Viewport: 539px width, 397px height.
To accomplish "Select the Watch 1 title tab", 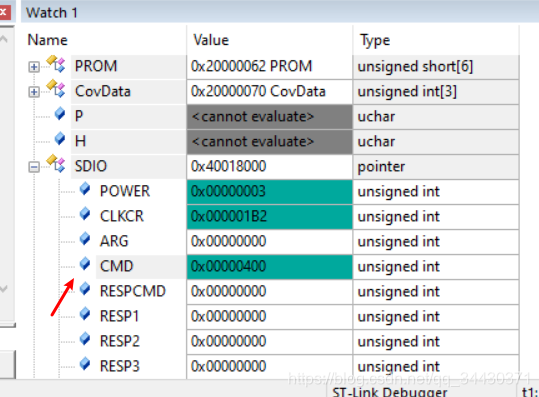I will tap(52, 13).
